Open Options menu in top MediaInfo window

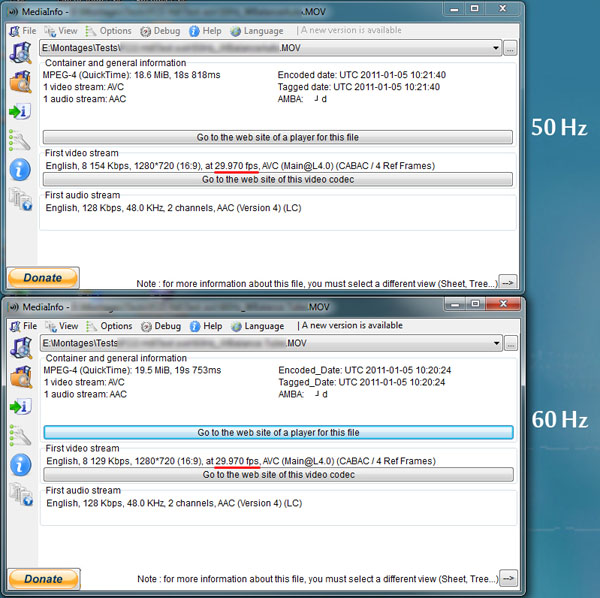(109, 31)
